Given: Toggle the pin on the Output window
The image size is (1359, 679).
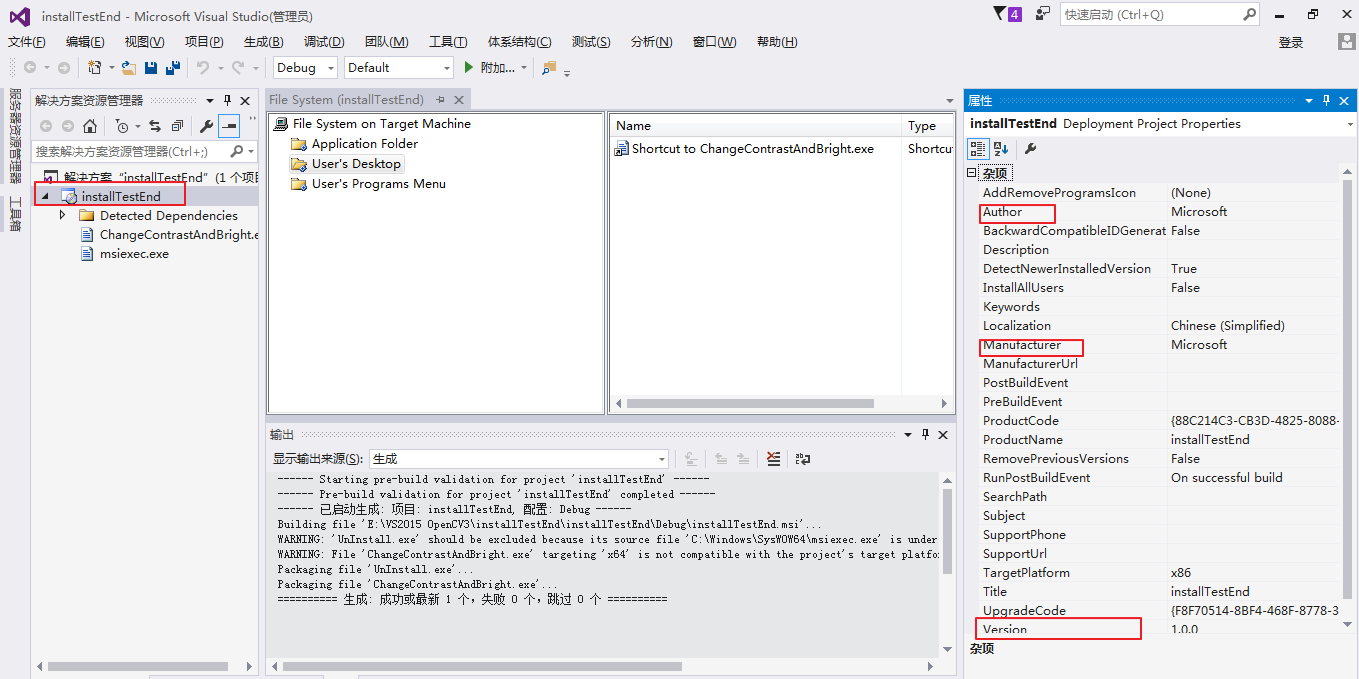Looking at the screenshot, I should point(925,434).
